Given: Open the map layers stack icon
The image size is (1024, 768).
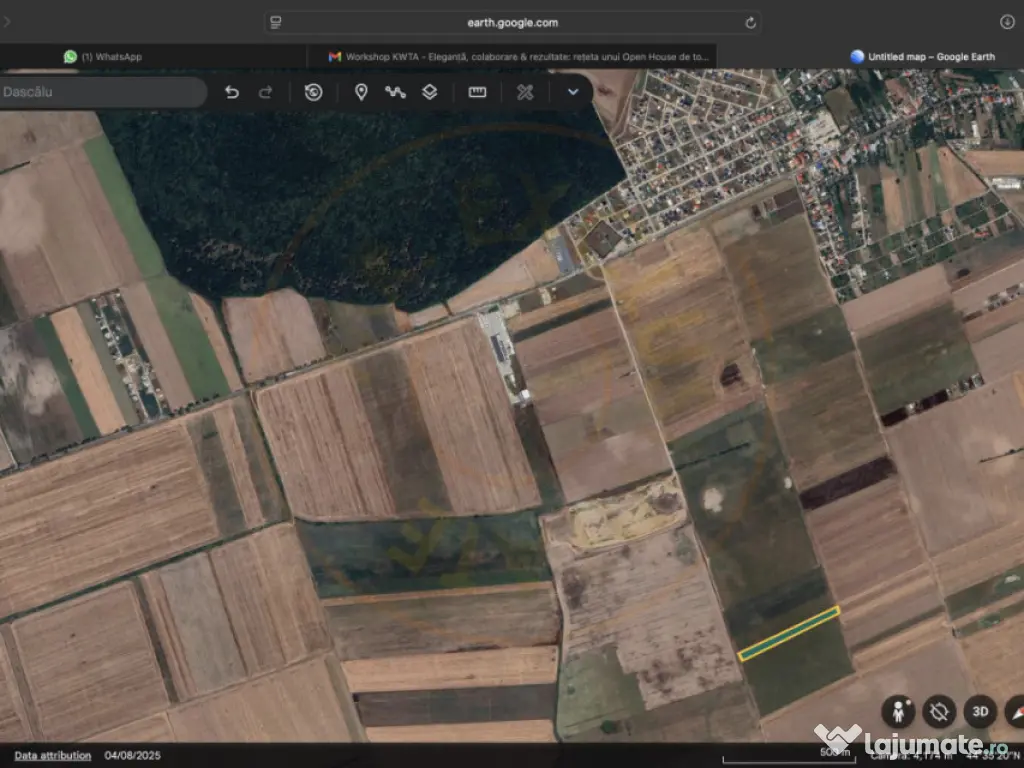Looking at the screenshot, I should [x=429, y=92].
